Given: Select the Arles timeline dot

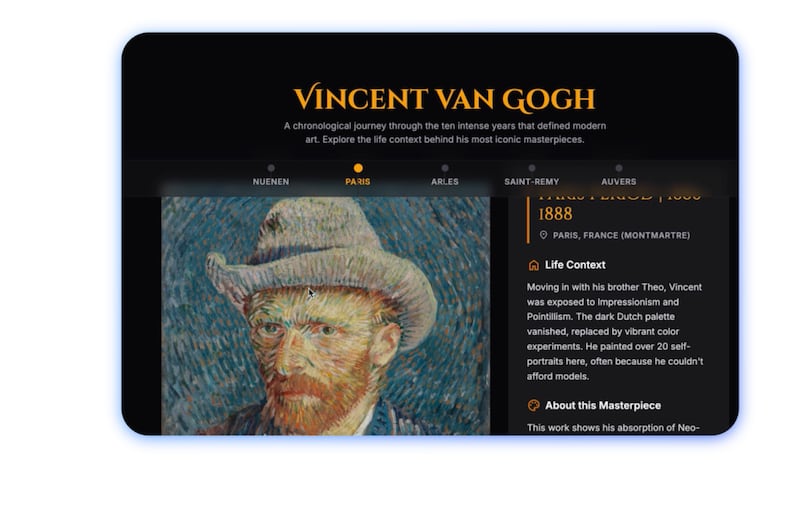Looking at the screenshot, I should (445, 168).
